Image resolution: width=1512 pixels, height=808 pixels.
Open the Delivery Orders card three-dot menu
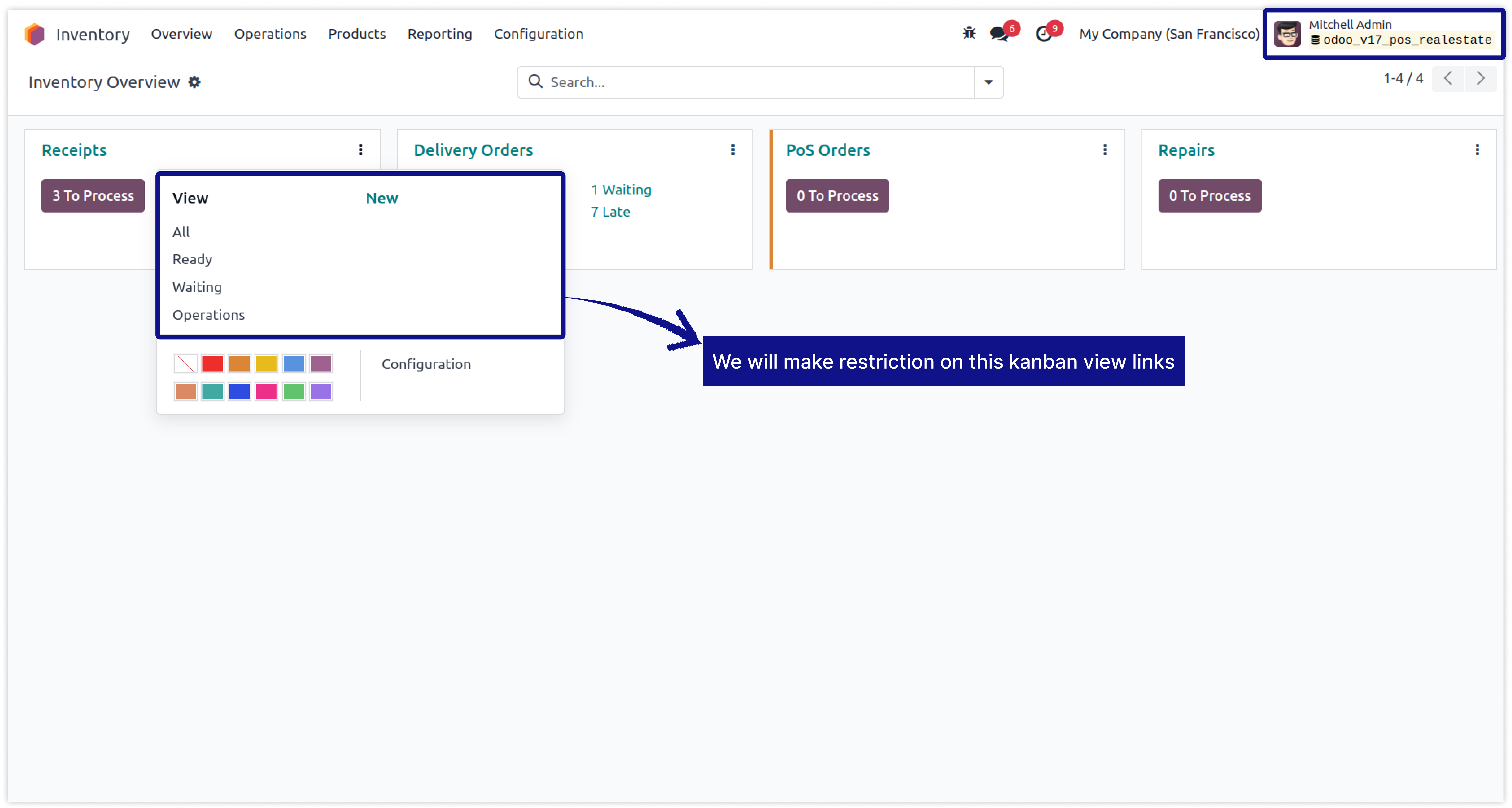point(733,150)
